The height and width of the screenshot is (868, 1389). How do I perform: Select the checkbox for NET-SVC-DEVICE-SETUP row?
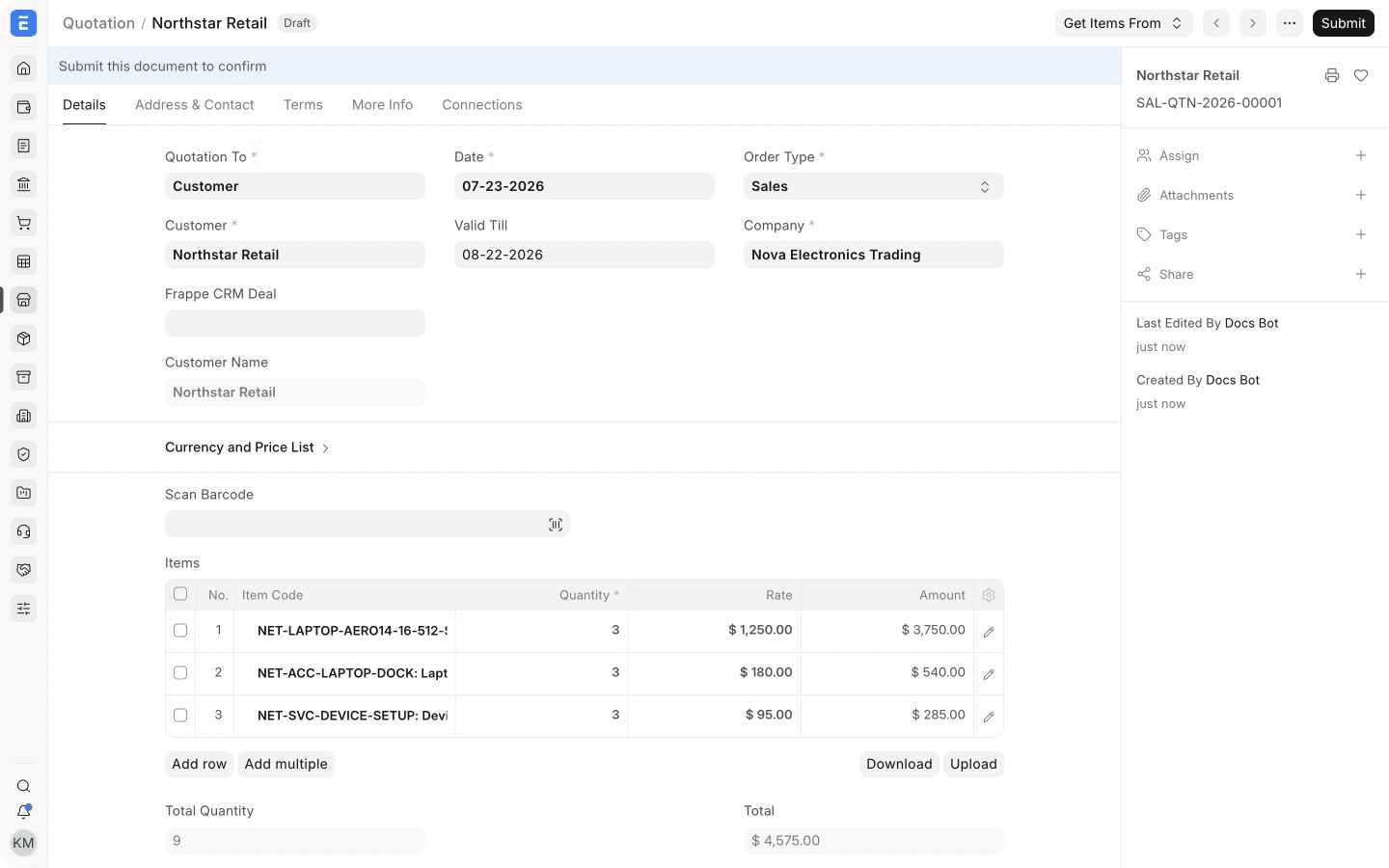tap(180, 716)
